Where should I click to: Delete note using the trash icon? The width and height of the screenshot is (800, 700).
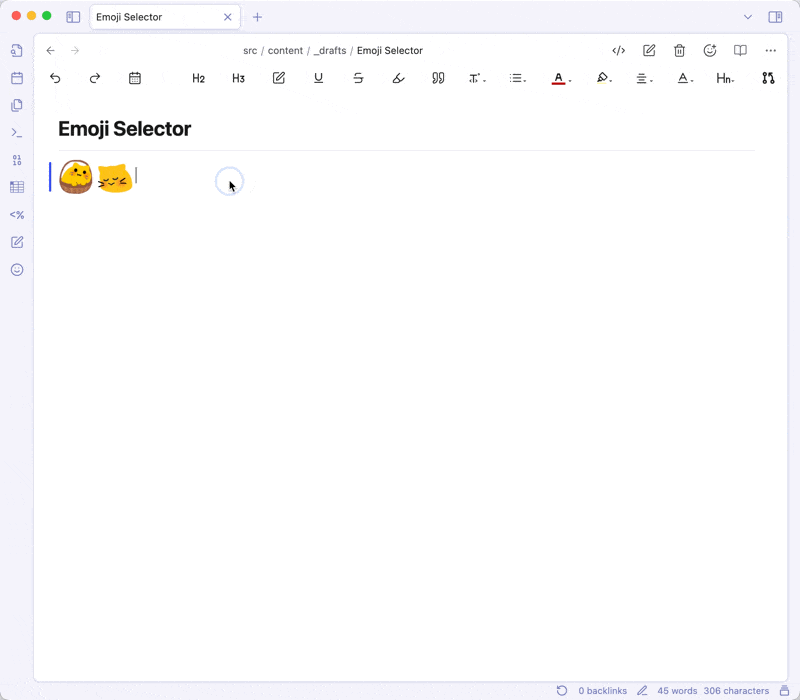pyautogui.click(x=679, y=51)
